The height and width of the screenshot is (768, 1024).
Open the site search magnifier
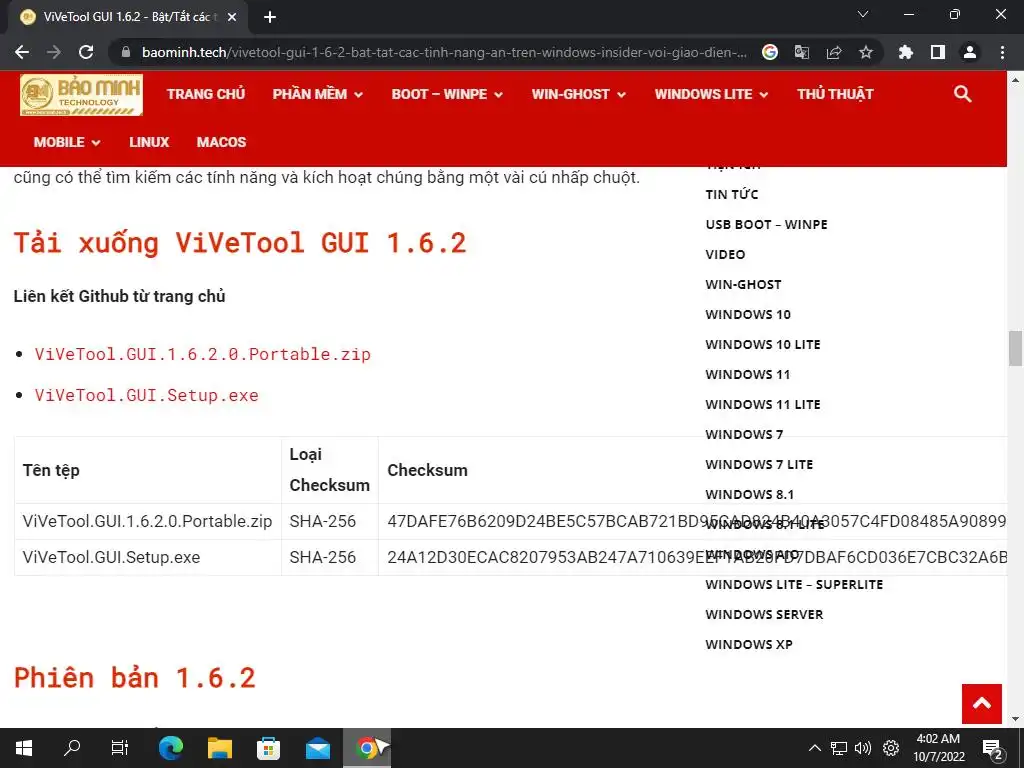(x=963, y=94)
